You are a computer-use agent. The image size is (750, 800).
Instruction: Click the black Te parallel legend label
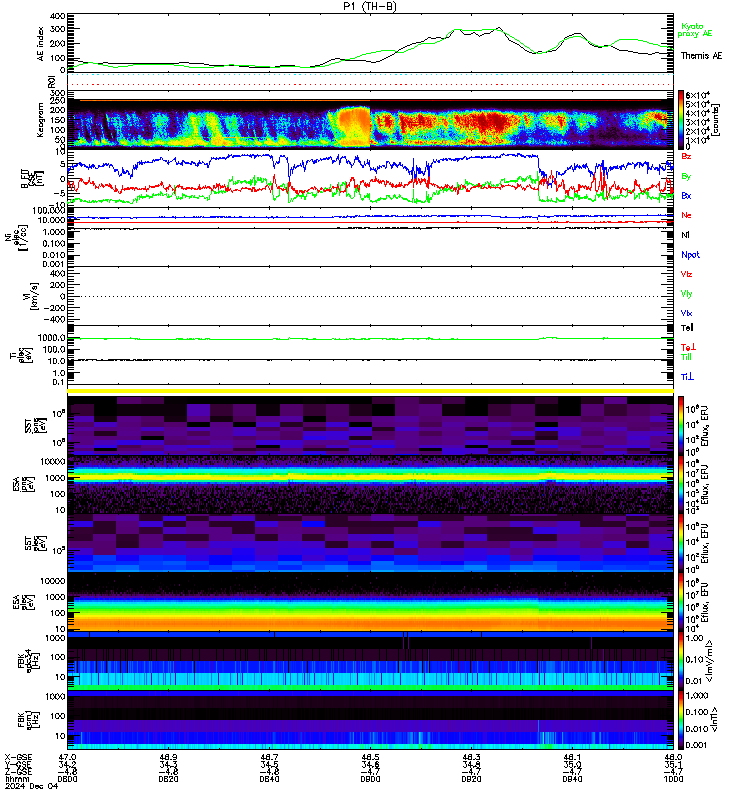(x=687, y=328)
